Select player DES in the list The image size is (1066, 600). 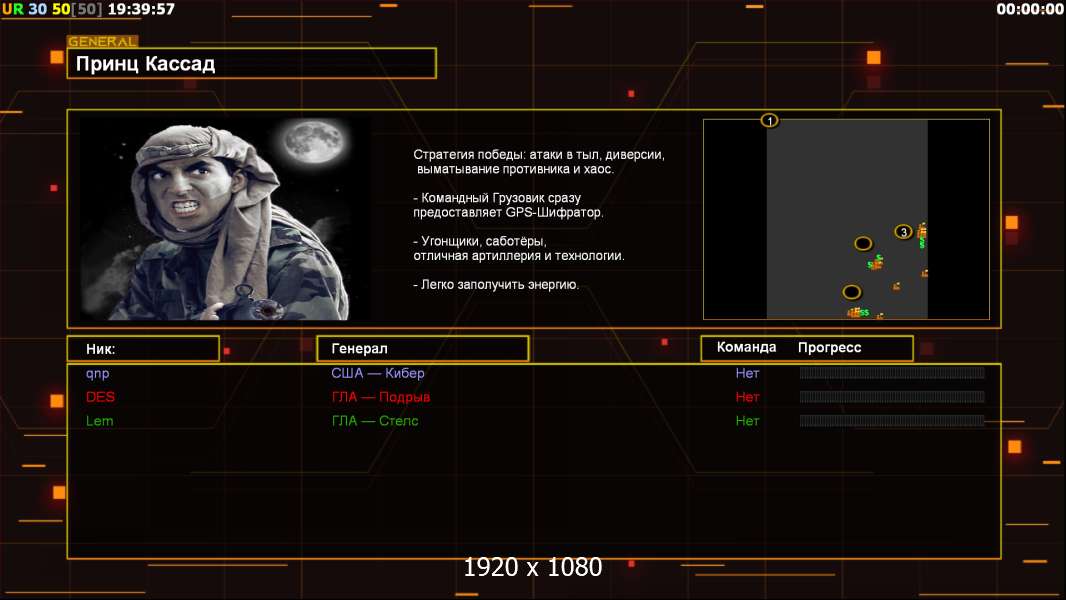(100, 397)
